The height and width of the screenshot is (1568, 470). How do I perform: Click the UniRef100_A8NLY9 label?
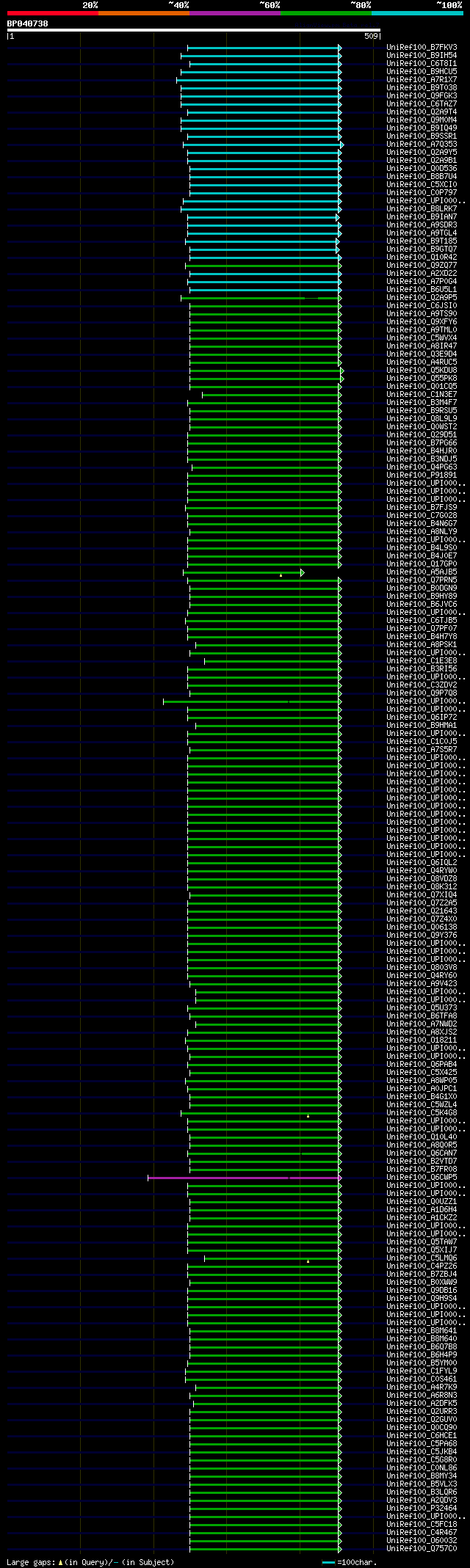coord(422,532)
